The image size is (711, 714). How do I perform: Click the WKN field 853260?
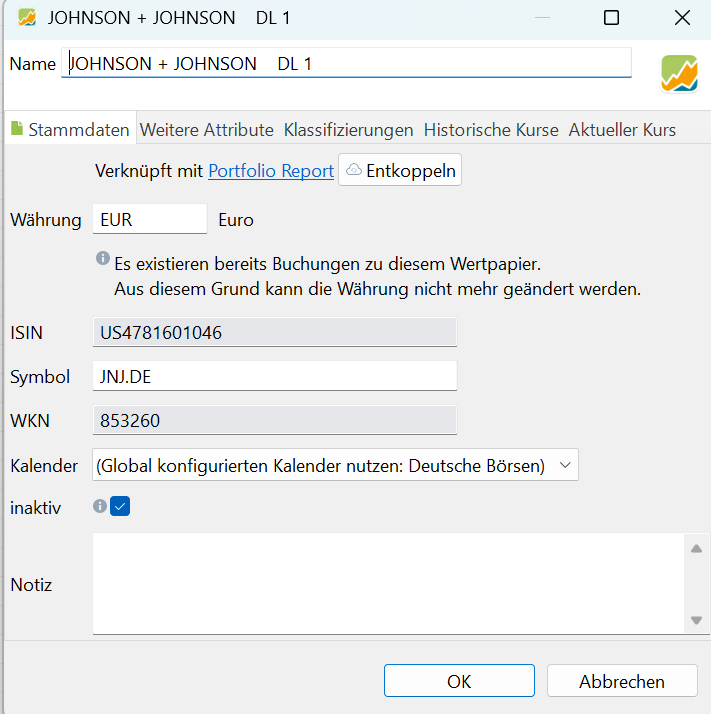[275, 420]
